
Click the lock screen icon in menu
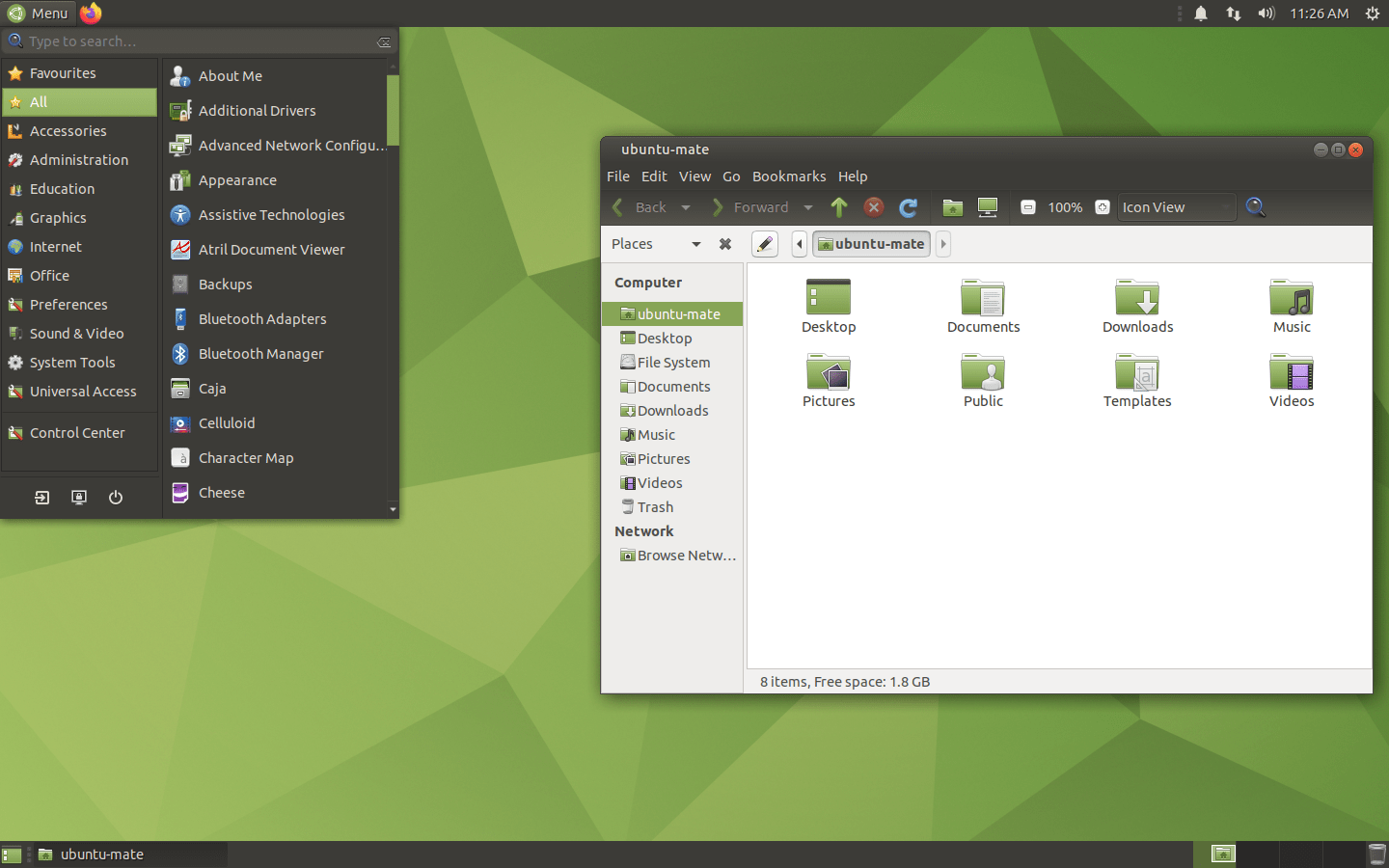79,498
